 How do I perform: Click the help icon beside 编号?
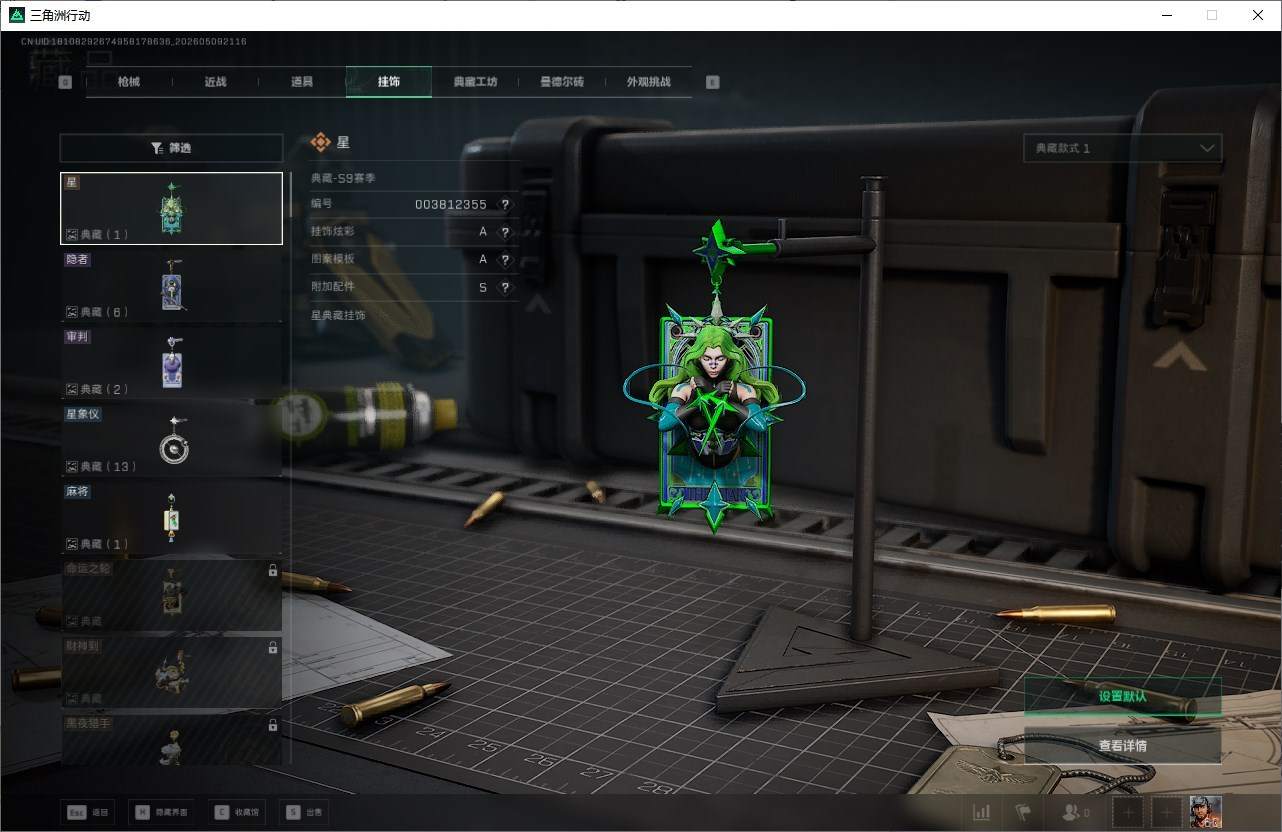(x=505, y=205)
